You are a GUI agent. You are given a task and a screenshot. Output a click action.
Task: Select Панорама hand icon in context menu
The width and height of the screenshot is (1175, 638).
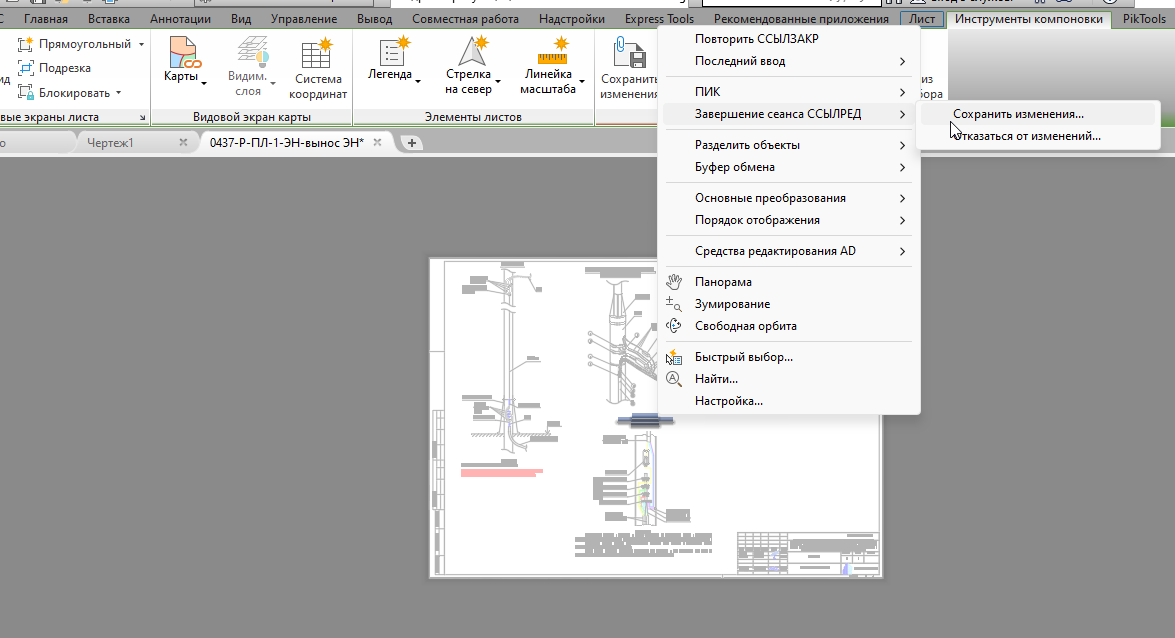point(674,282)
